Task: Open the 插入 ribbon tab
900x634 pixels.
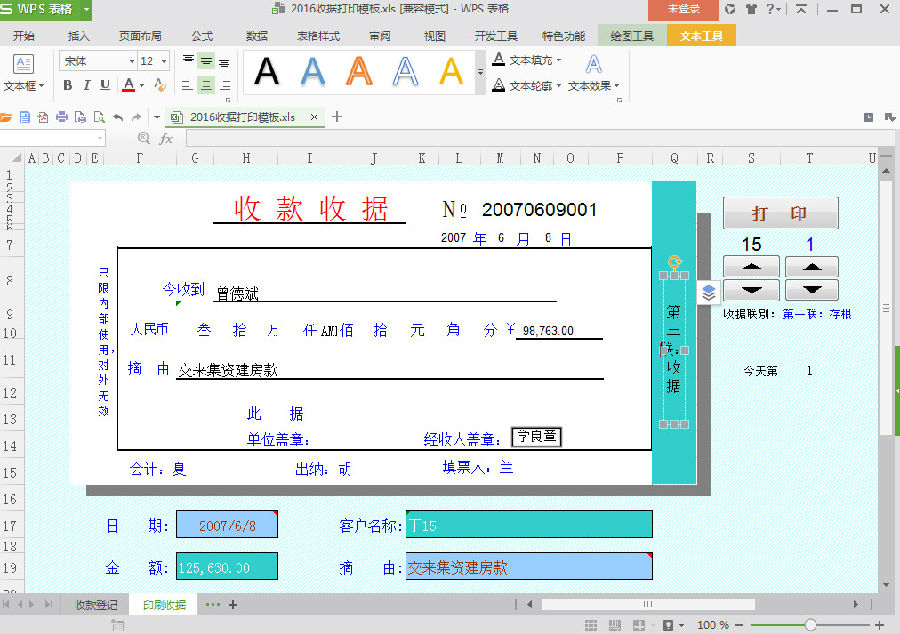Action: tap(78, 36)
